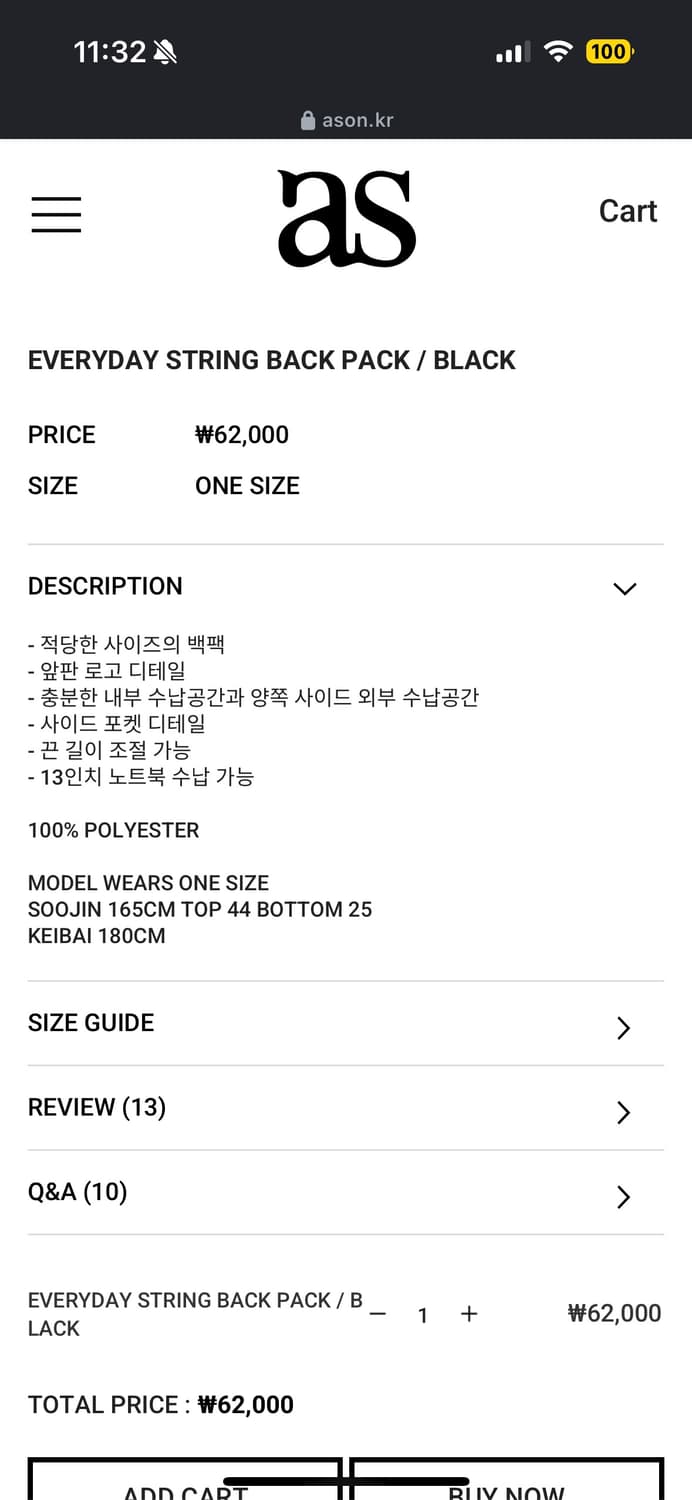Tap the quantity value showing 1

pyautogui.click(x=423, y=1315)
